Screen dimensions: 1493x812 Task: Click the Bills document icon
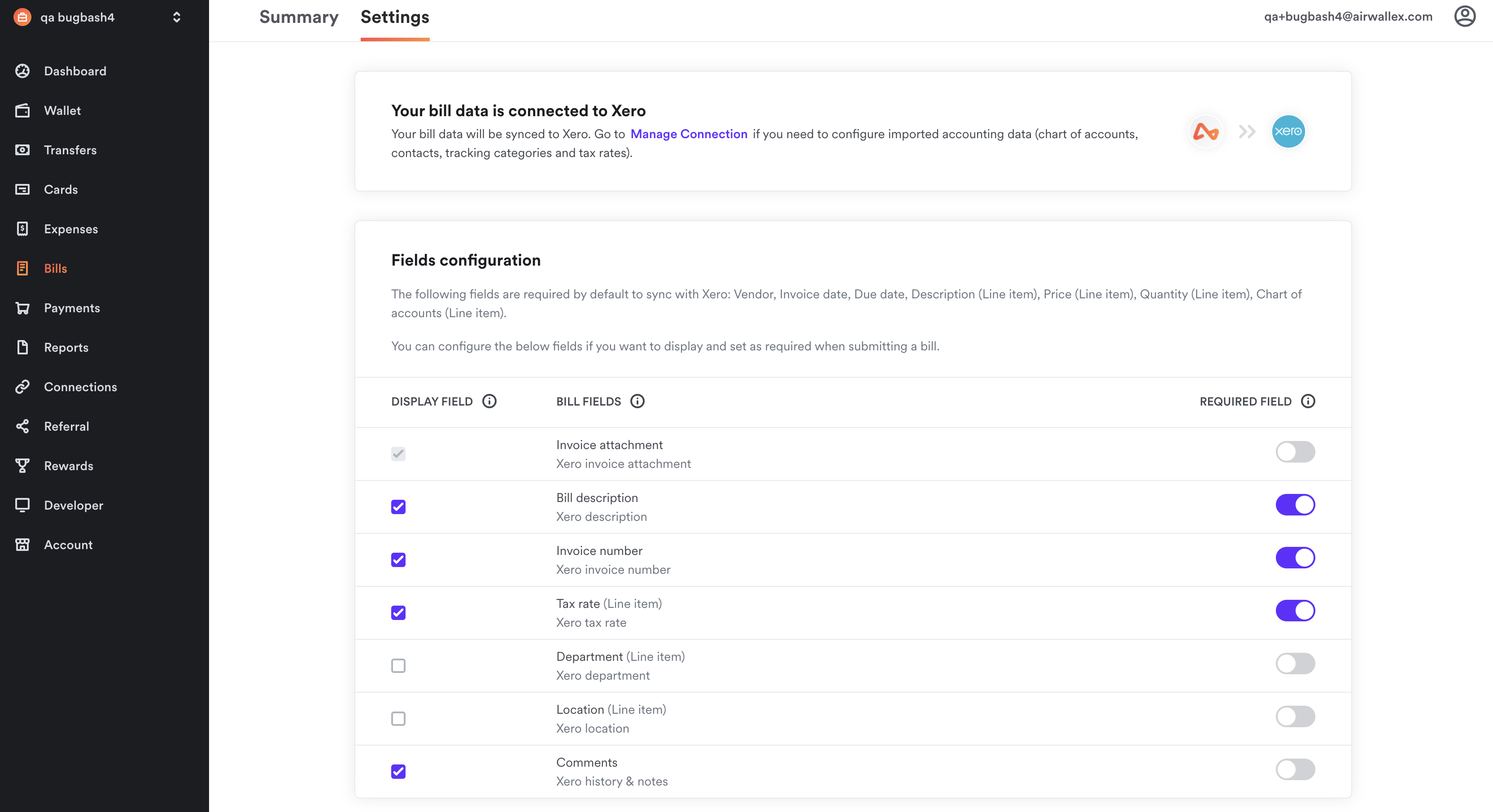(x=22, y=268)
